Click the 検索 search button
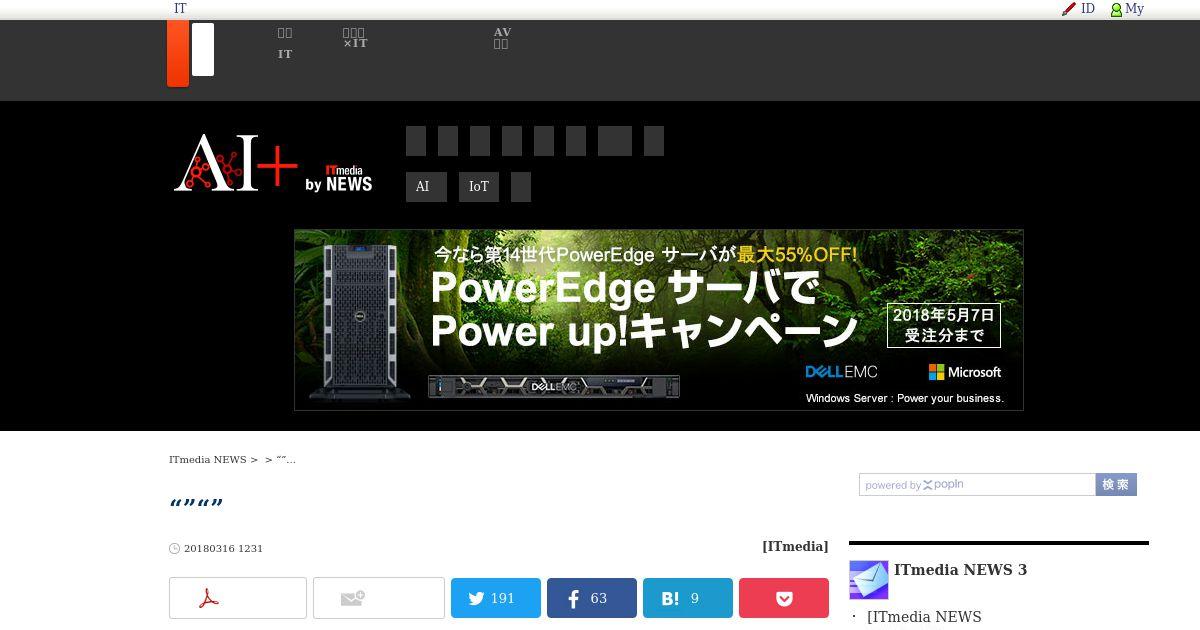The image size is (1200, 630). 1116,485
